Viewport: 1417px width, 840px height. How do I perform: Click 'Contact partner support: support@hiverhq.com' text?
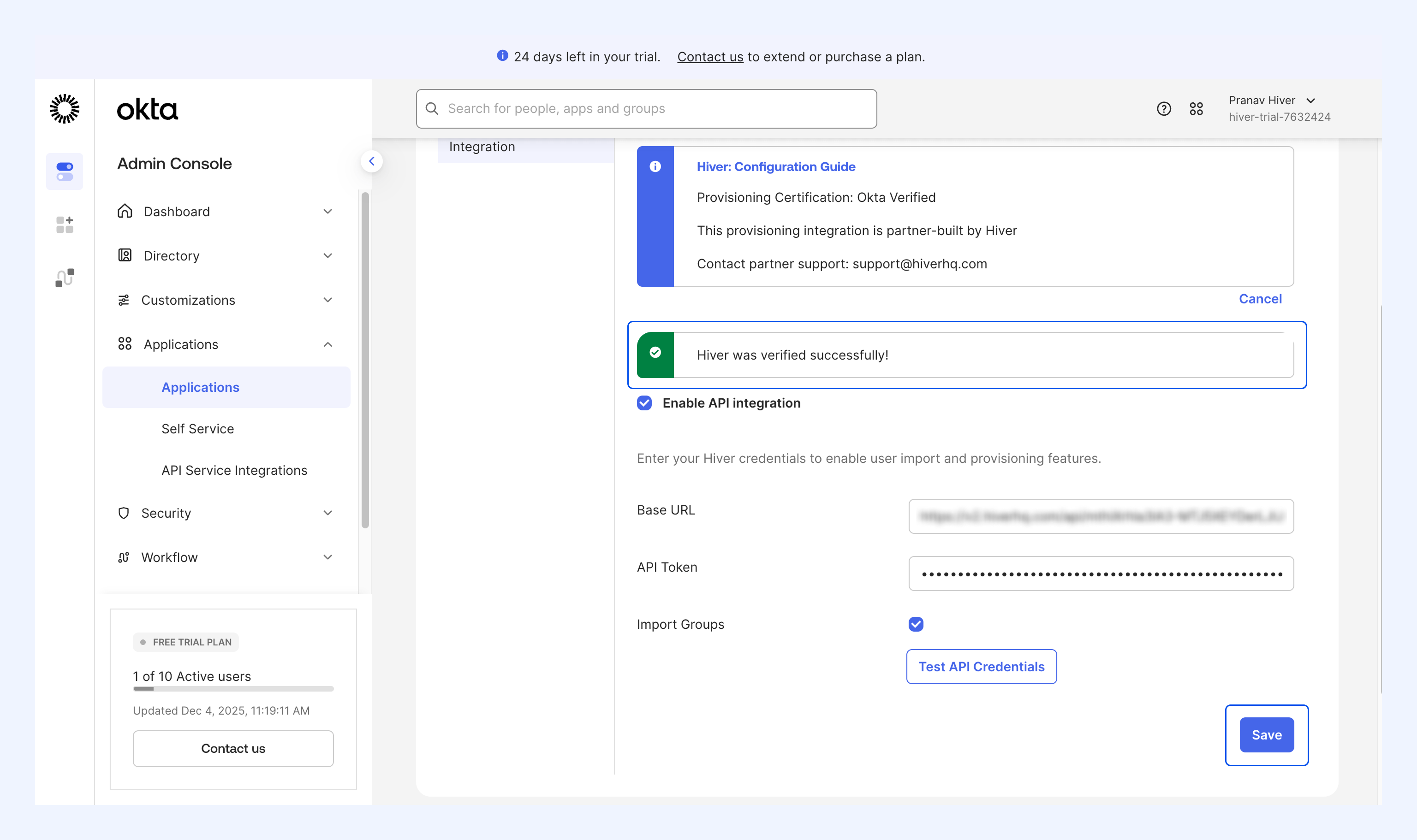pyautogui.click(x=842, y=264)
